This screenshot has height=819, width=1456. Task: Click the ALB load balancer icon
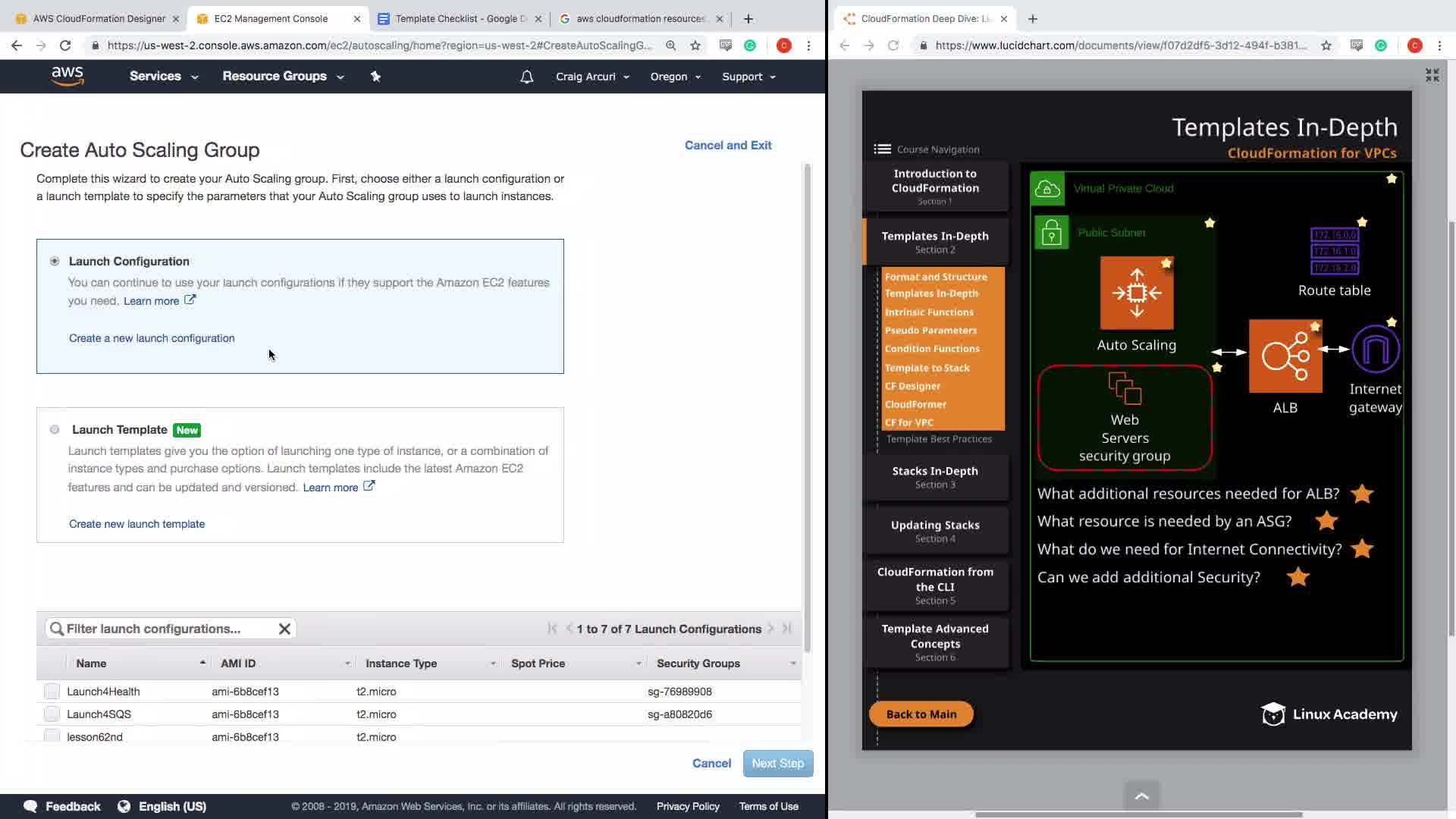[1285, 356]
